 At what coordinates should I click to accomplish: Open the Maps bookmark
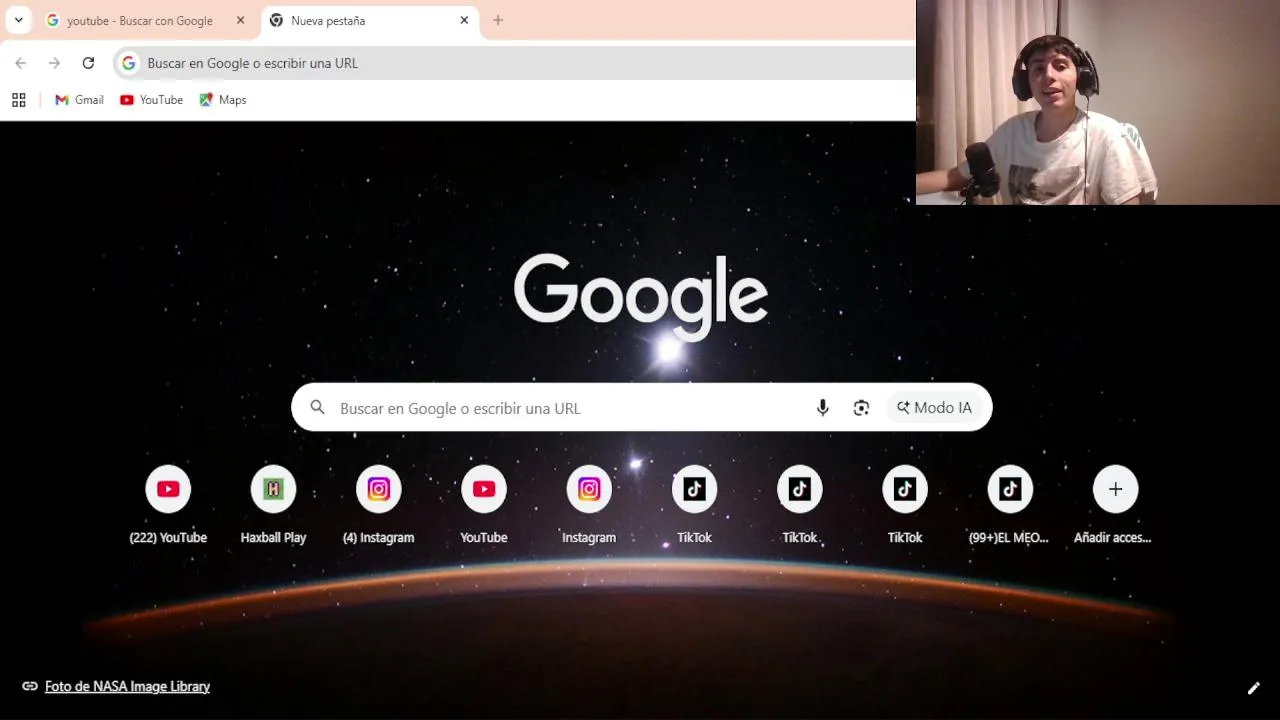(222, 100)
